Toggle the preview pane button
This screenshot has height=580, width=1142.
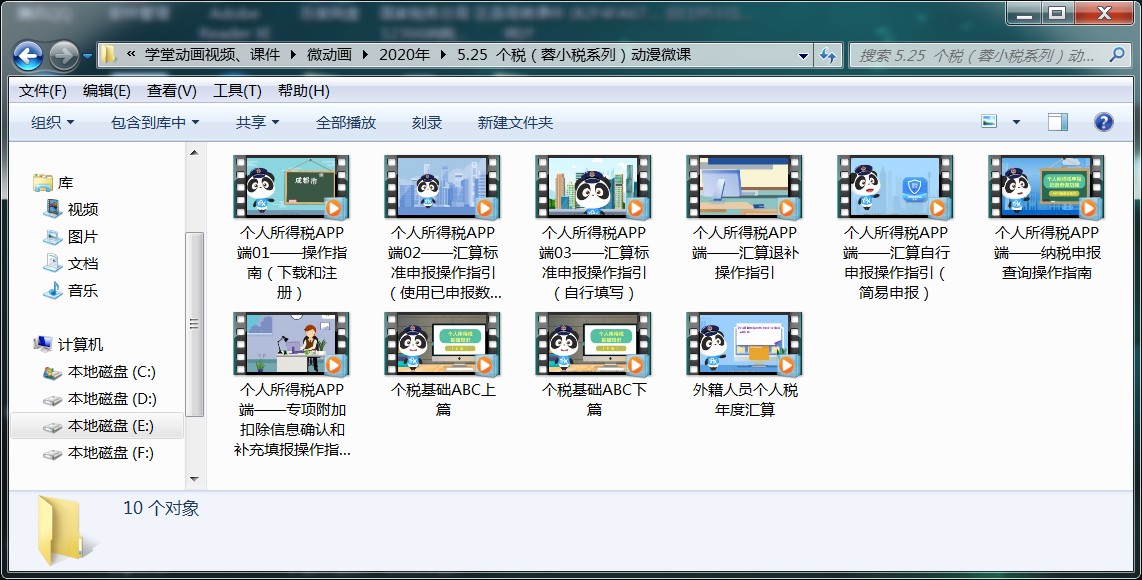[x=1057, y=122]
